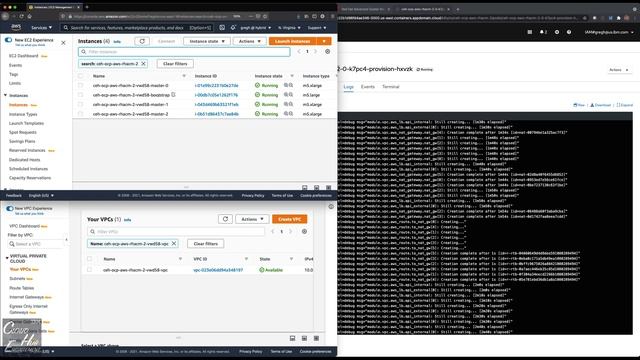Toggle New EC2 Experience switch

[8, 40]
